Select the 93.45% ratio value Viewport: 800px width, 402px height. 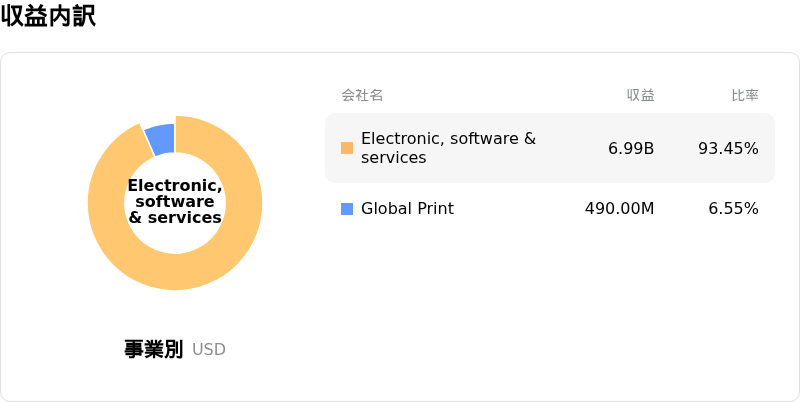coord(728,149)
